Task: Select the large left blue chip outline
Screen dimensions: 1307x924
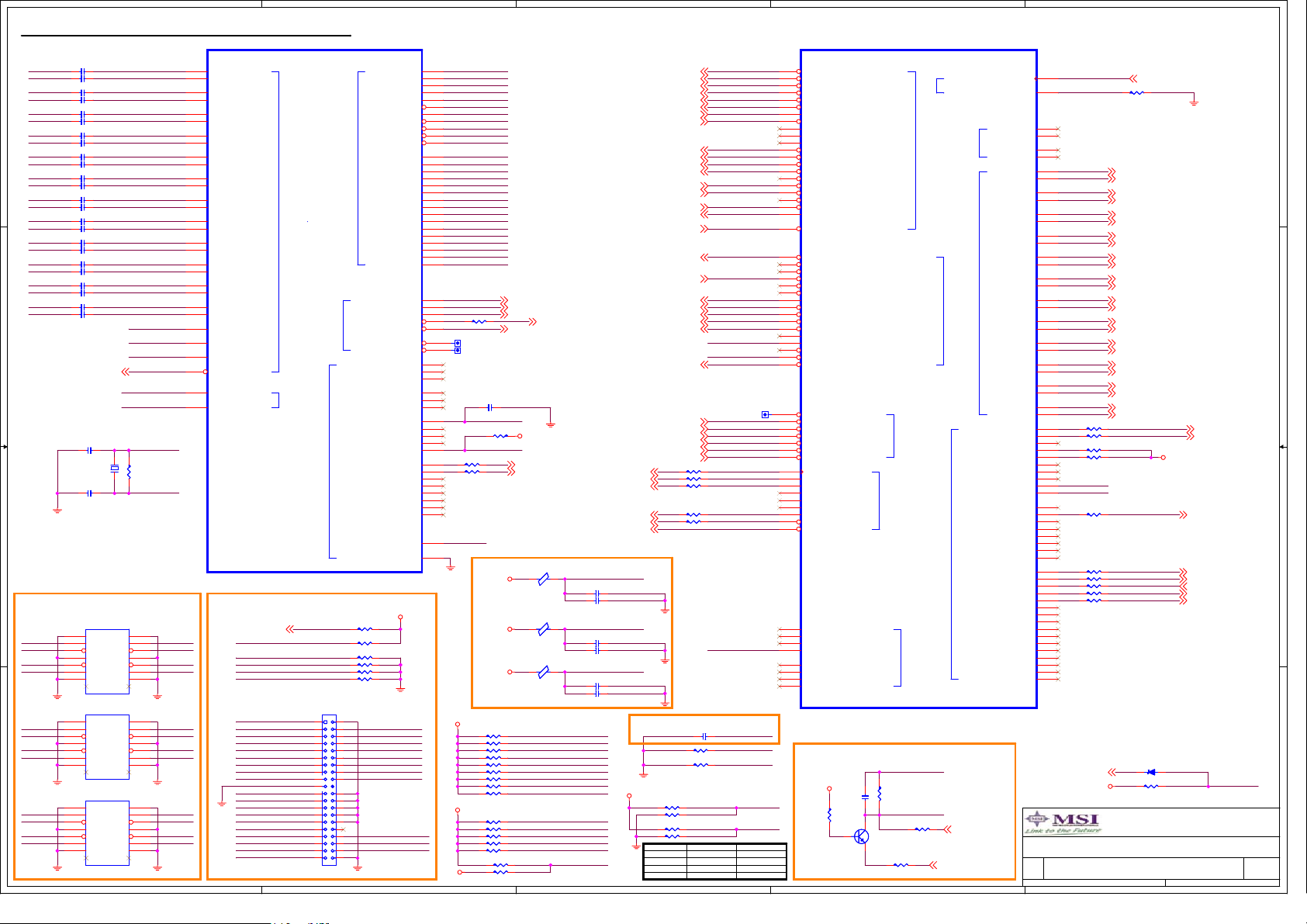Action: point(315,311)
